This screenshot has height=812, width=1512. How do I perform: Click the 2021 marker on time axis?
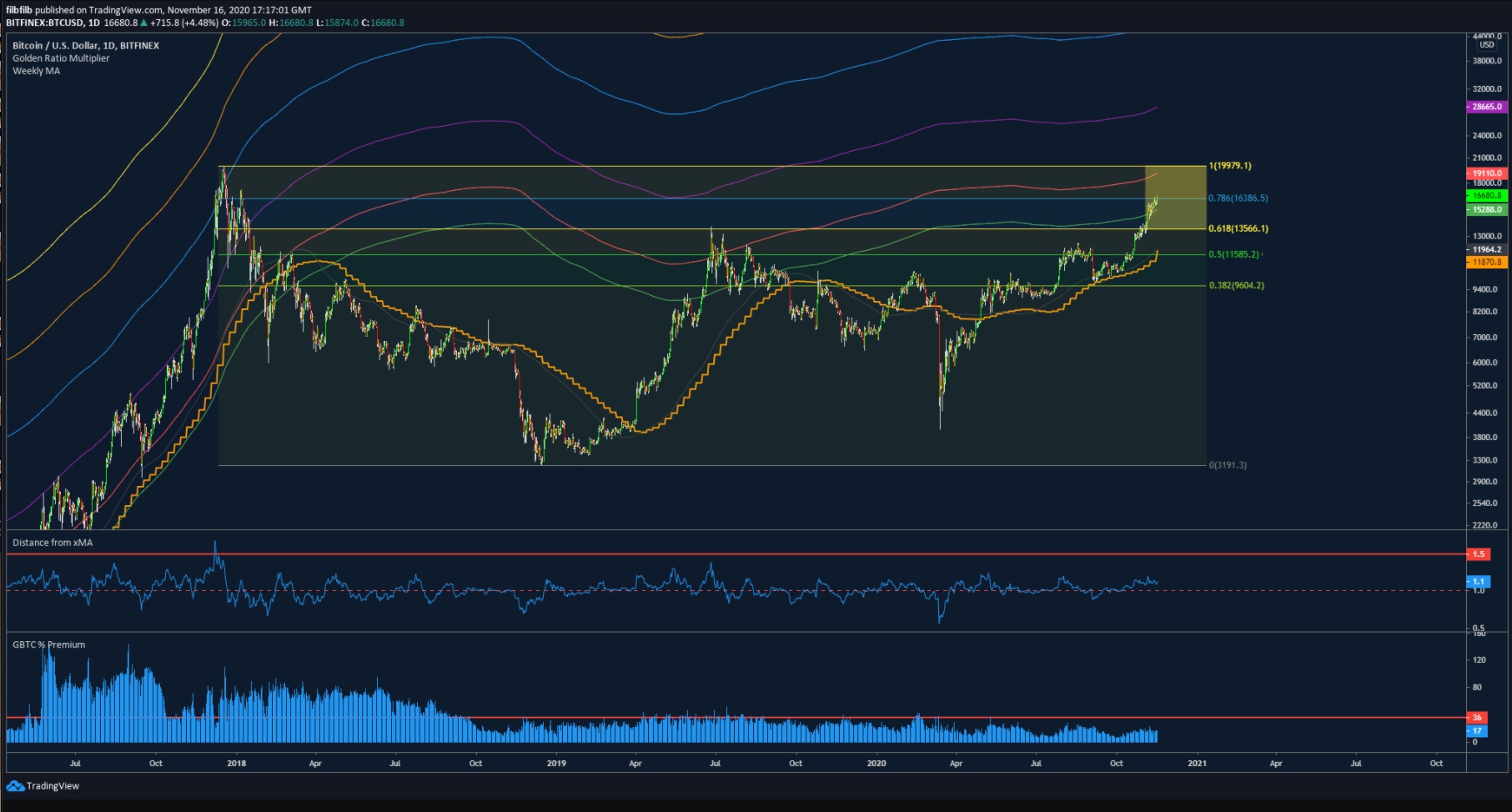tap(1197, 763)
